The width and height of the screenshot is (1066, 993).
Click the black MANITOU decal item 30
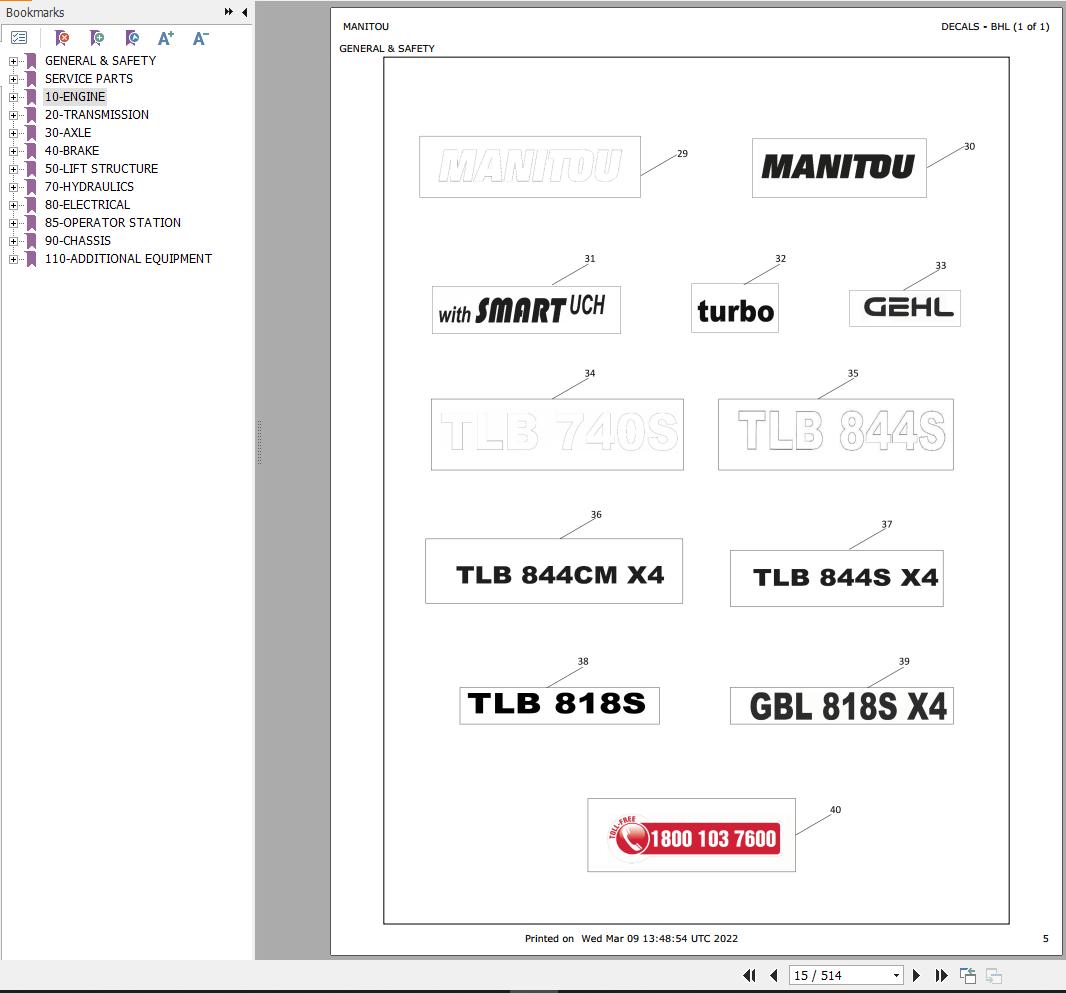839,168
